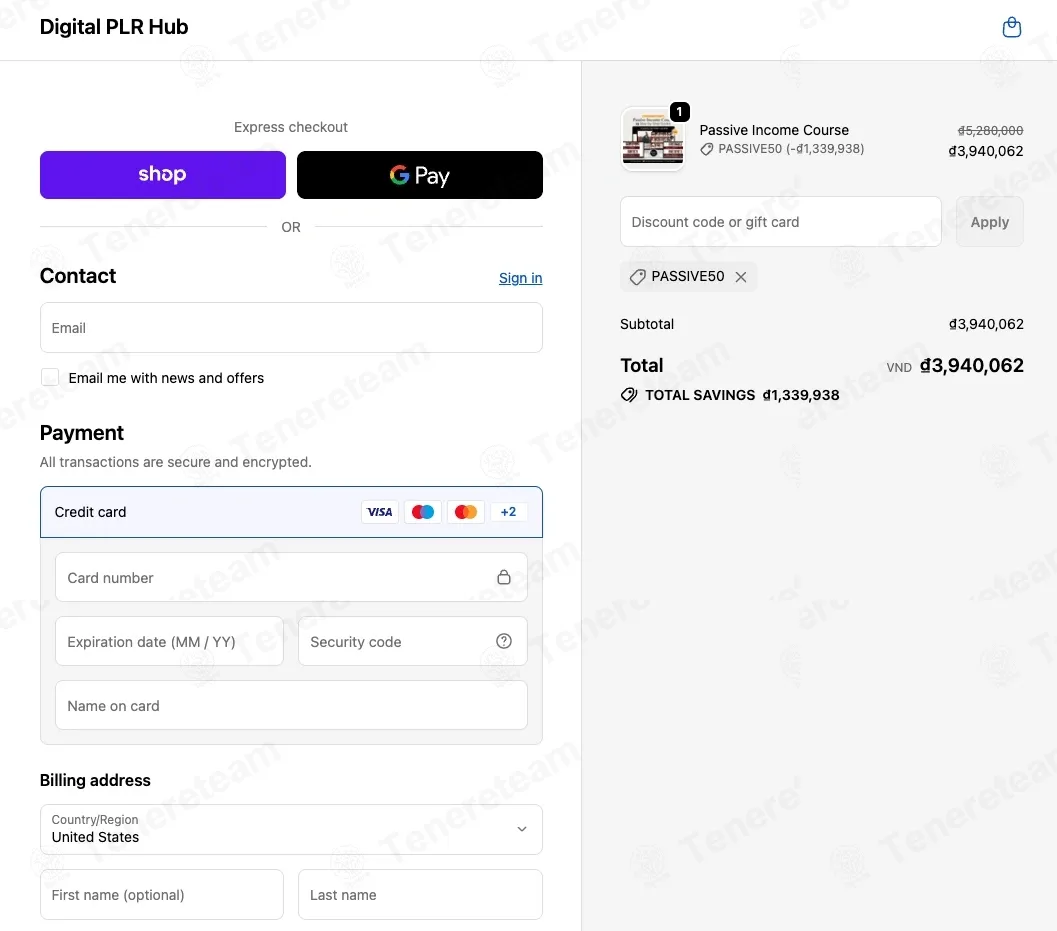Select the Credit card payment option
Viewport: 1057px width, 931px height.
click(x=291, y=512)
